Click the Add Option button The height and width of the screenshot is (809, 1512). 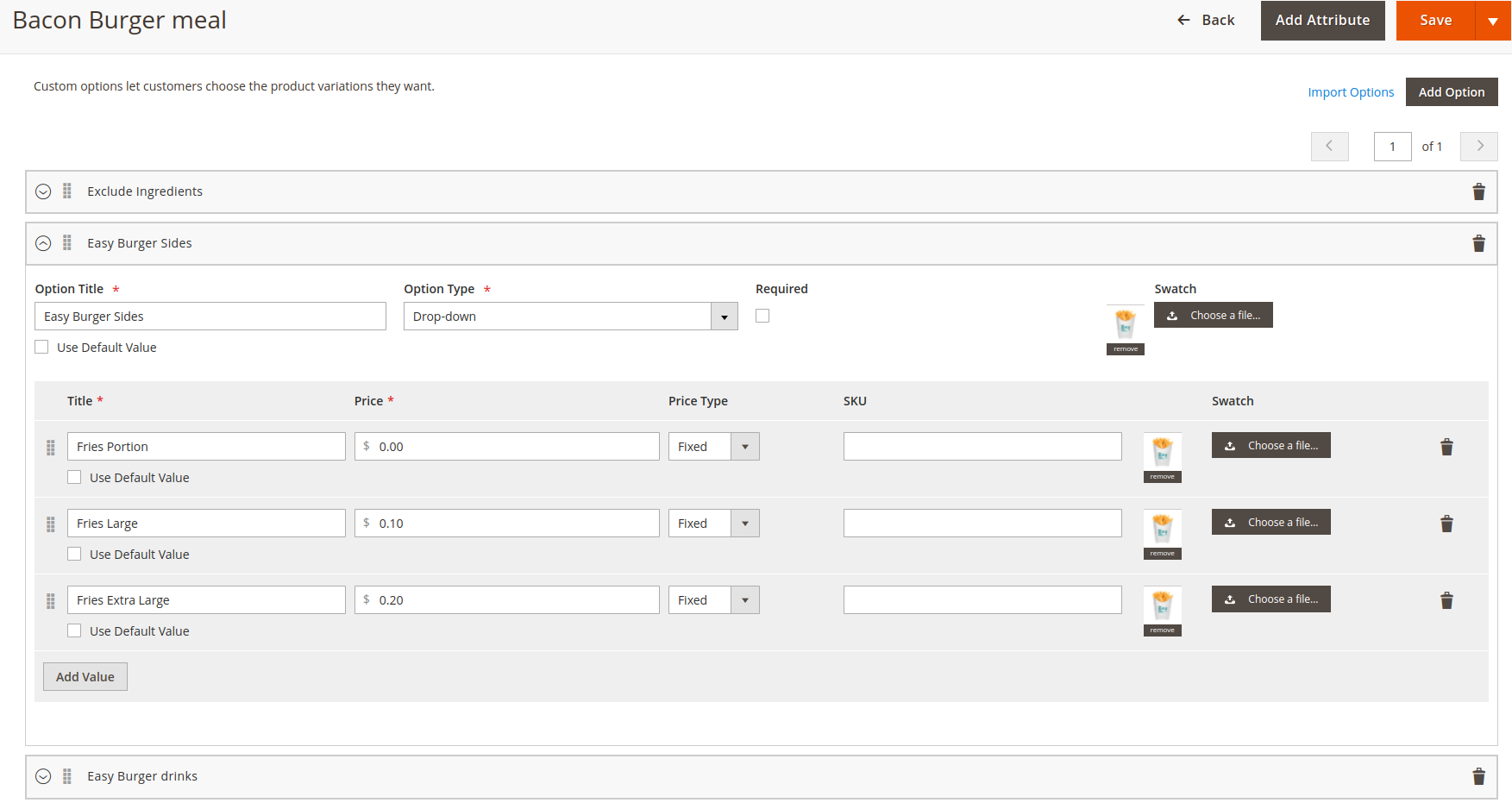[x=1451, y=92]
